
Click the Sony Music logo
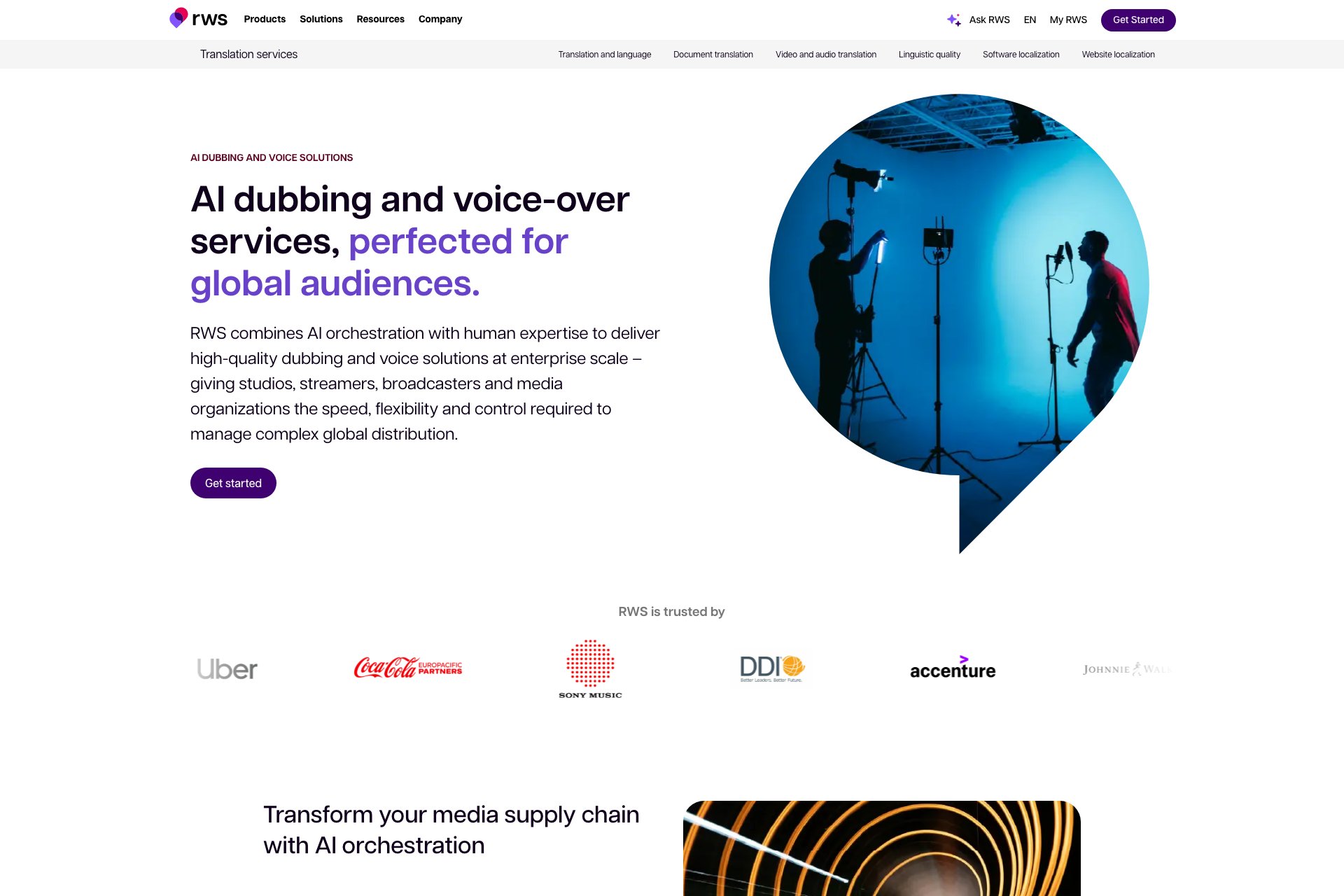[590, 669]
